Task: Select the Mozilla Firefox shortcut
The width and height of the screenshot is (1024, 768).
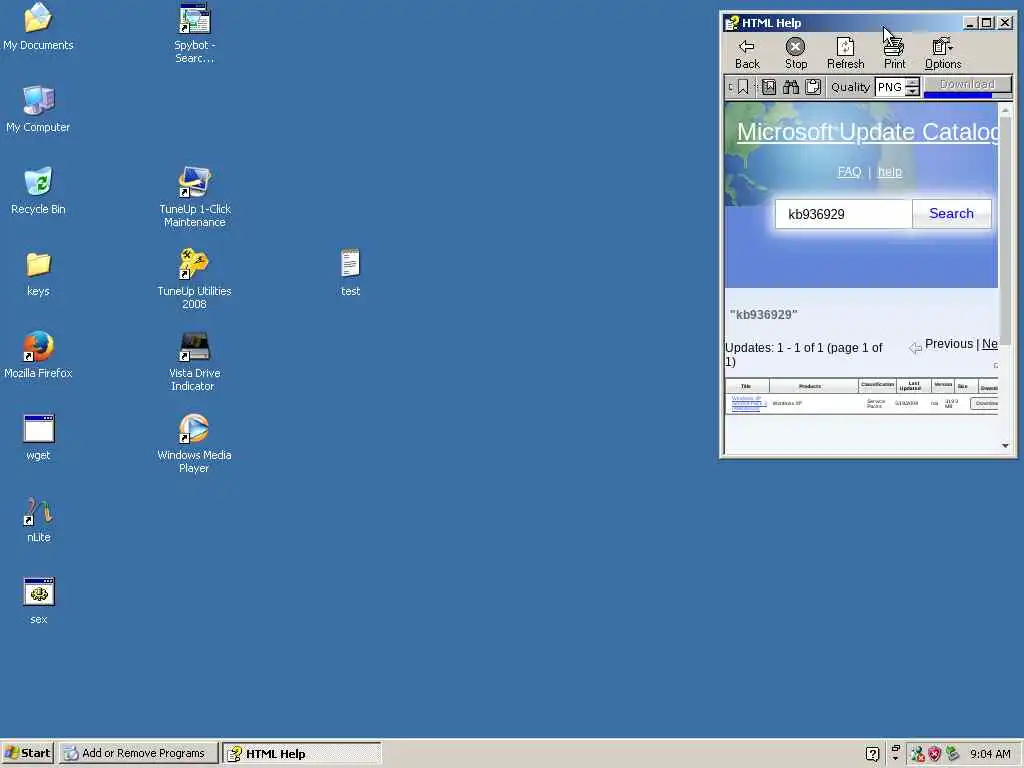Action: (x=38, y=355)
